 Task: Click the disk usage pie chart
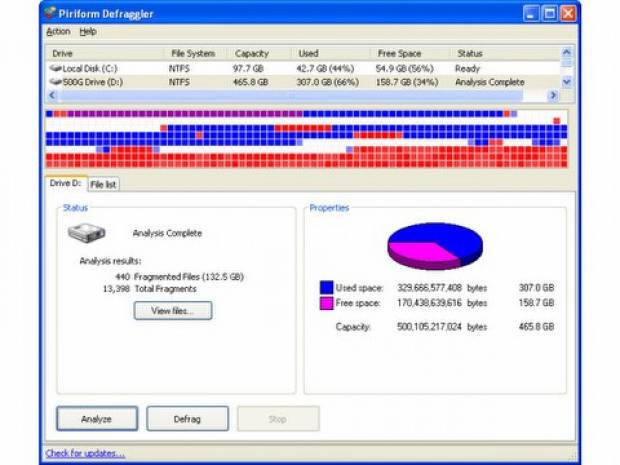[435, 246]
